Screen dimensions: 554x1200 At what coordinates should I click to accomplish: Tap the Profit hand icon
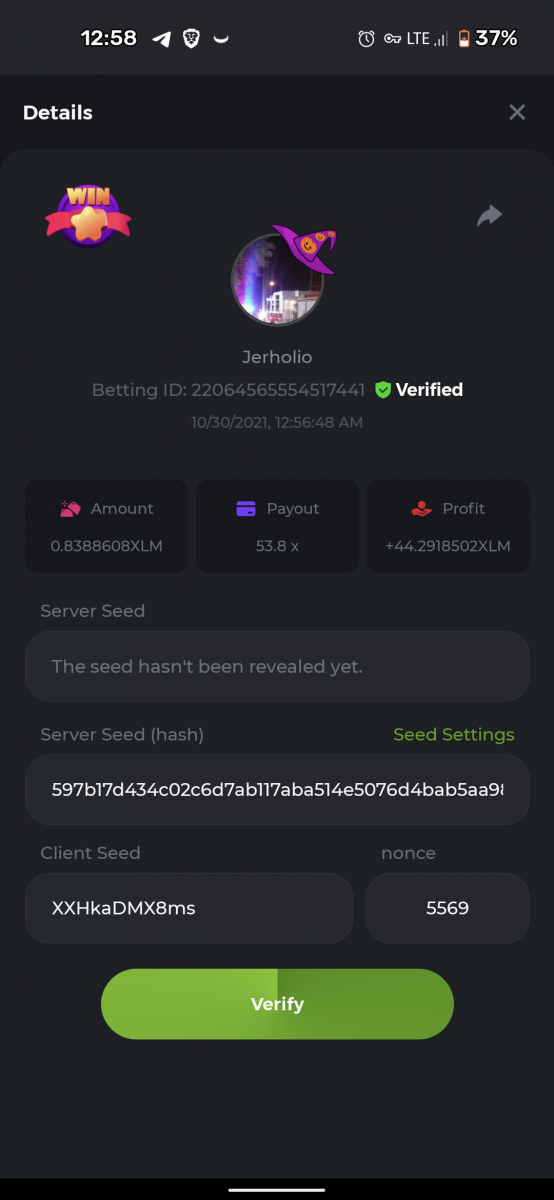(x=421, y=508)
